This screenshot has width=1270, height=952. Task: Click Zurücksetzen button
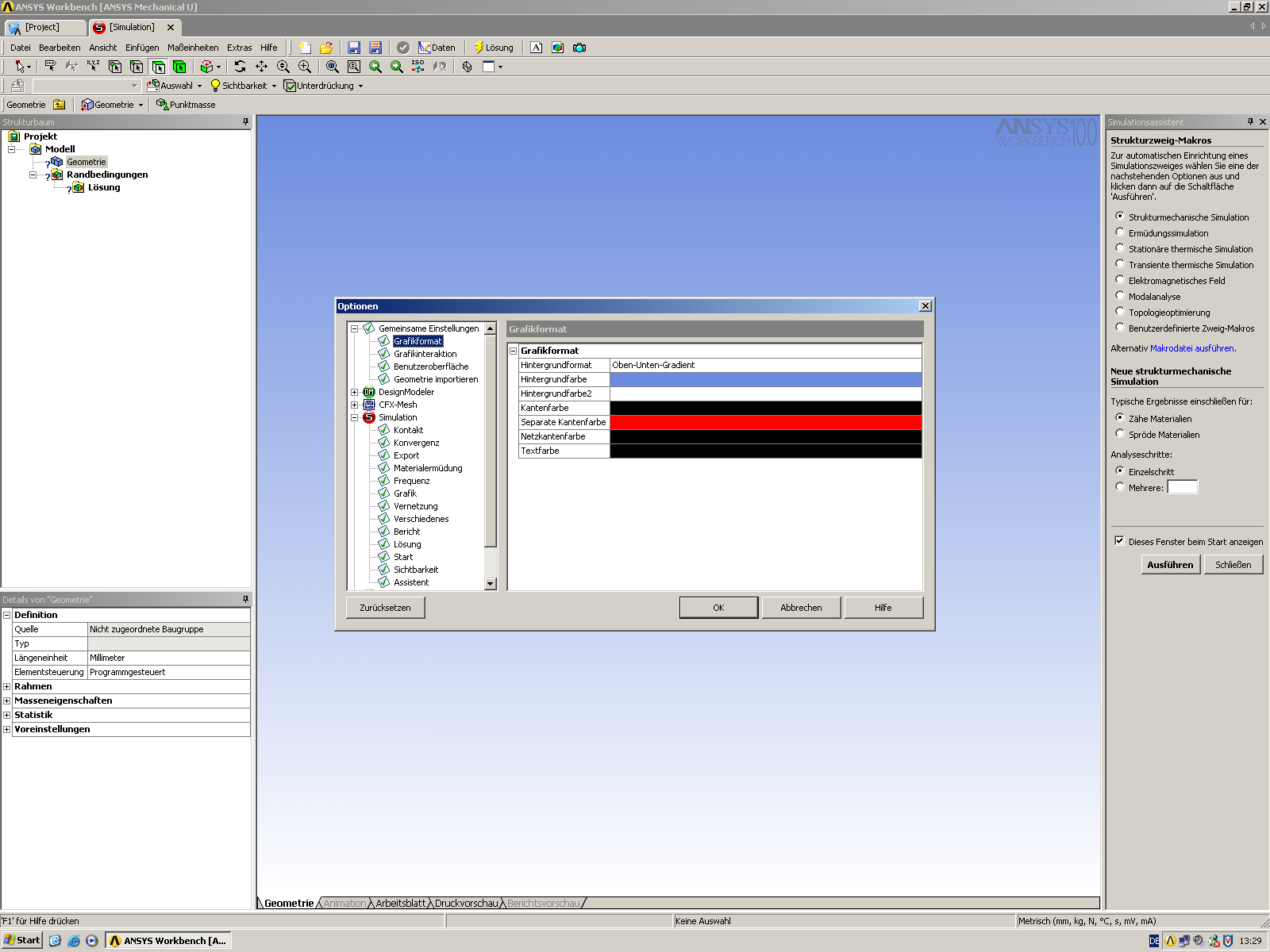click(x=385, y=608)
